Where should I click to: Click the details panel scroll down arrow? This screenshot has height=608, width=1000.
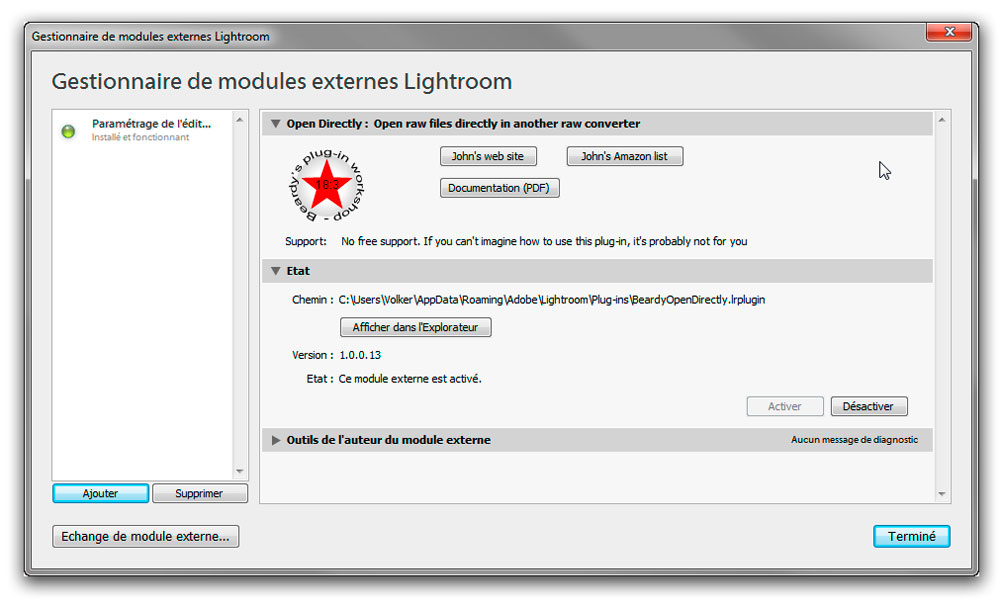(942, 494)
